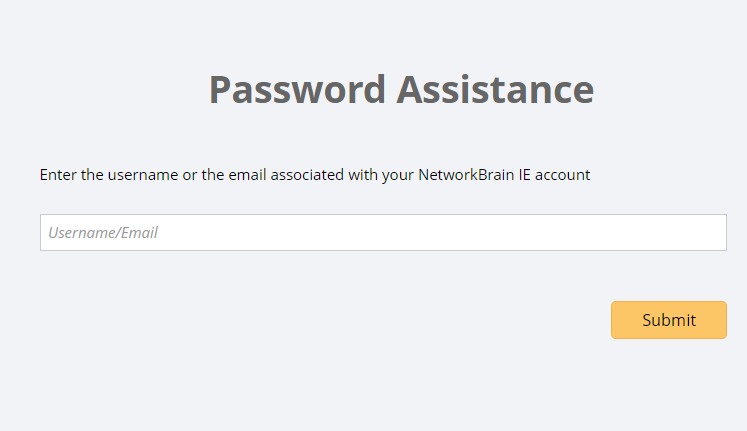747x431 pixels.
Task: Click the Password Assistance heading
Action: point(401,89)
